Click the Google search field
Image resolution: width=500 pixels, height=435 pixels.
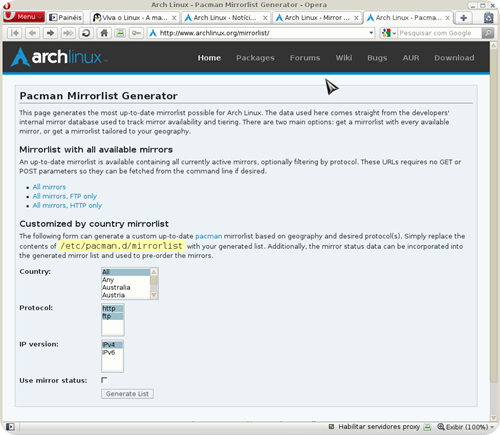pyautogui.click(x=439, y=33)
